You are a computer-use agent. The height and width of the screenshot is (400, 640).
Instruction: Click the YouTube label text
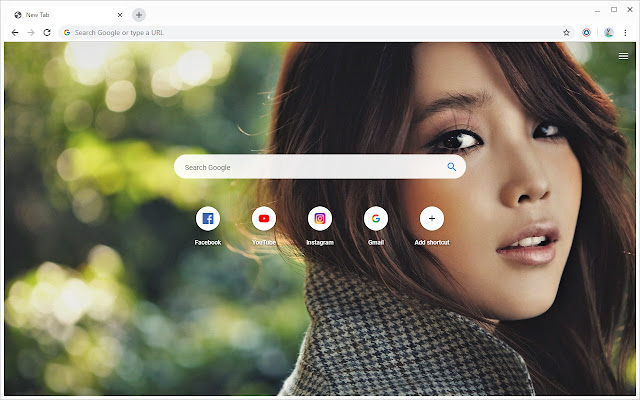(x=264, y=242)
